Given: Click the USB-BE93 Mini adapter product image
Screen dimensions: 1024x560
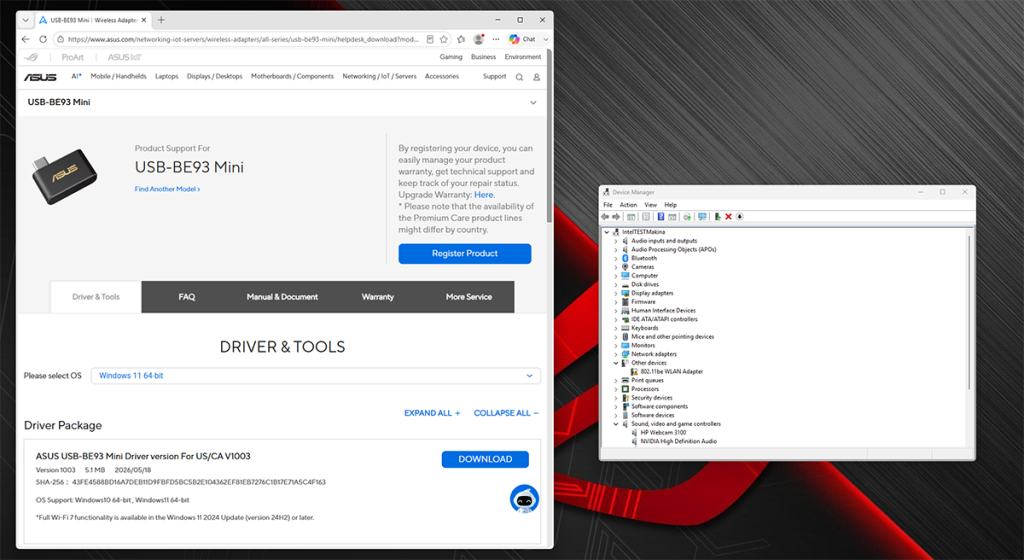Looking at the screenshot, I should (64, 176).
